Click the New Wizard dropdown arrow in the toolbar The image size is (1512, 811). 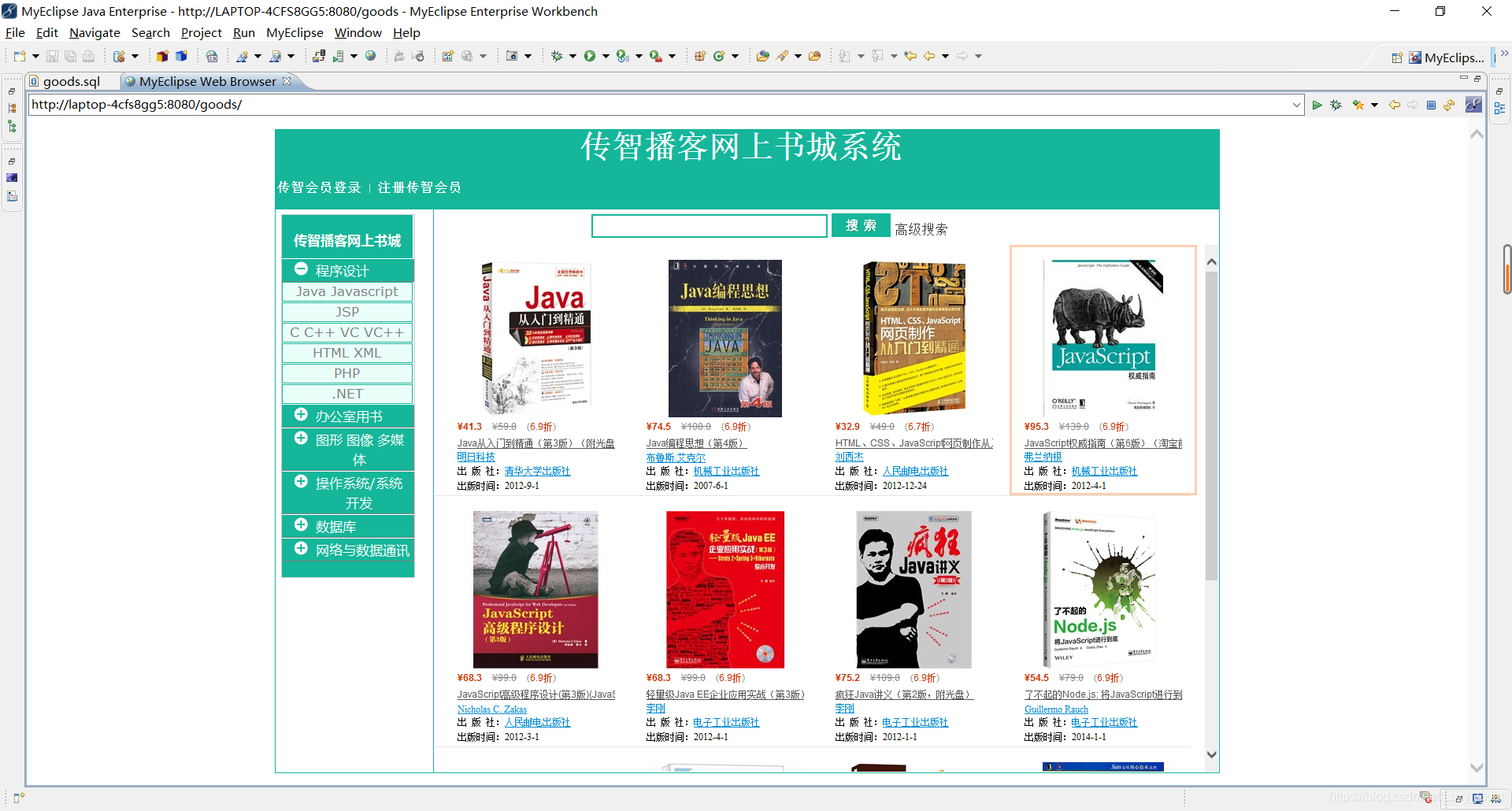coord(36,56)
